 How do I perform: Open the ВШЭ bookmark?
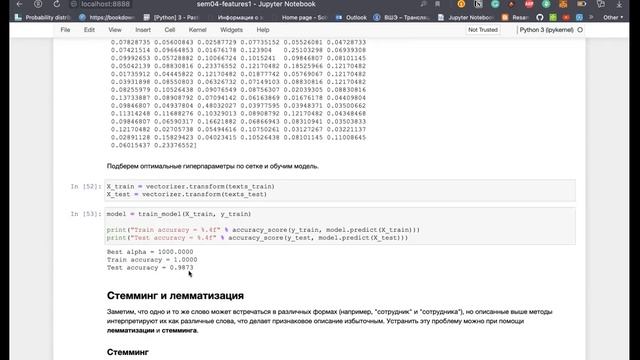tap(402, 18)
